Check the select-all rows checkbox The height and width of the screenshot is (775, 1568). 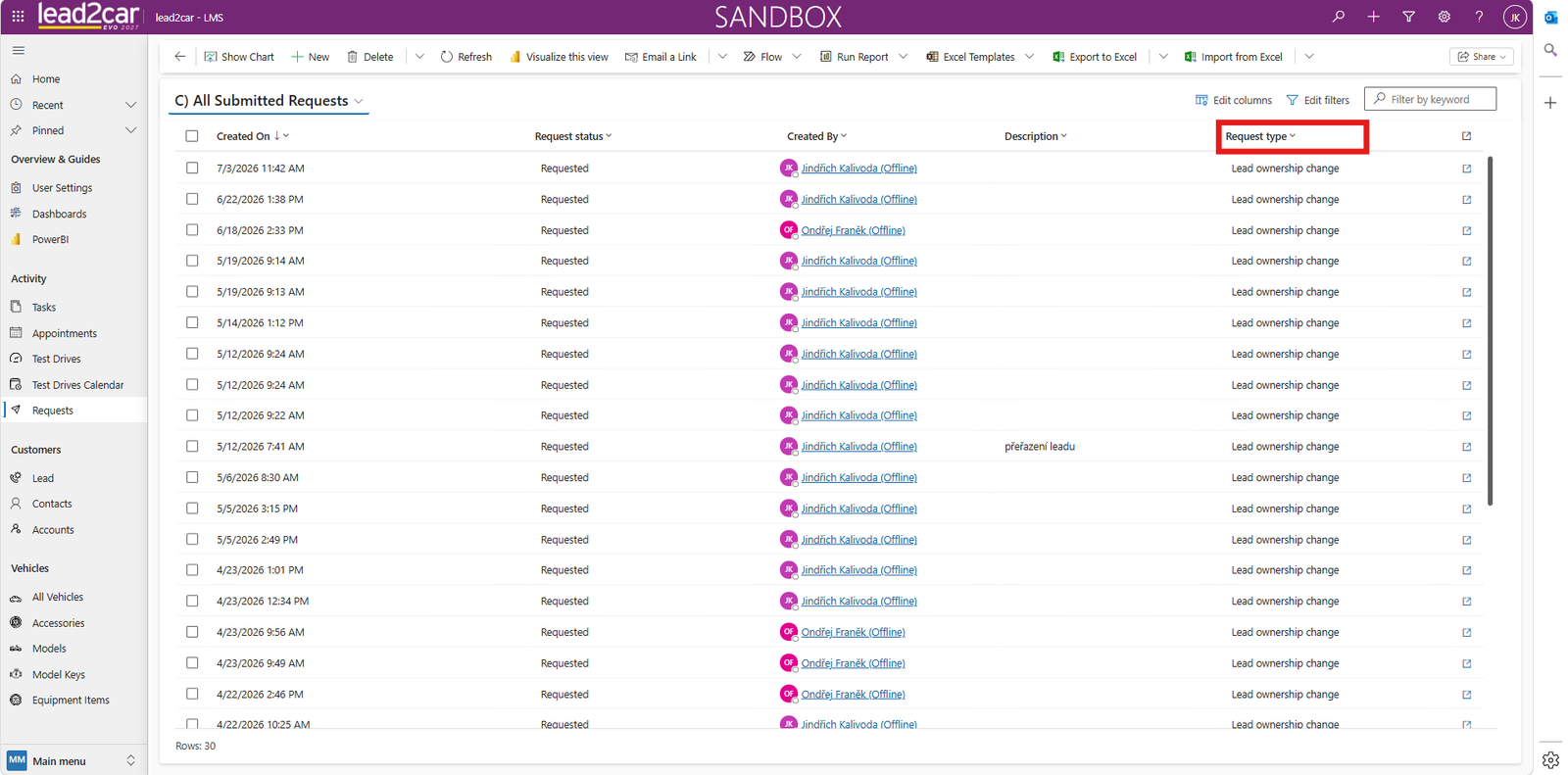192,136
